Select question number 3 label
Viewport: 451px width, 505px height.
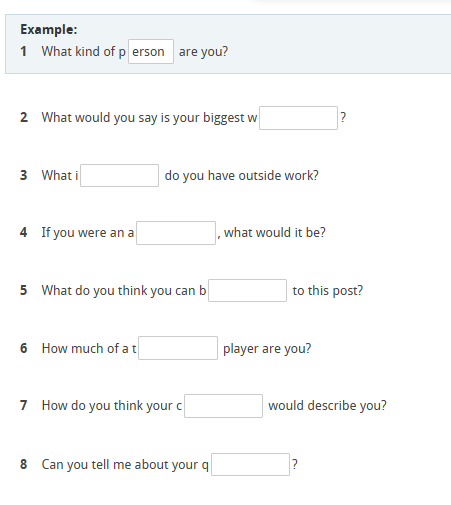[x=24, y=175]
